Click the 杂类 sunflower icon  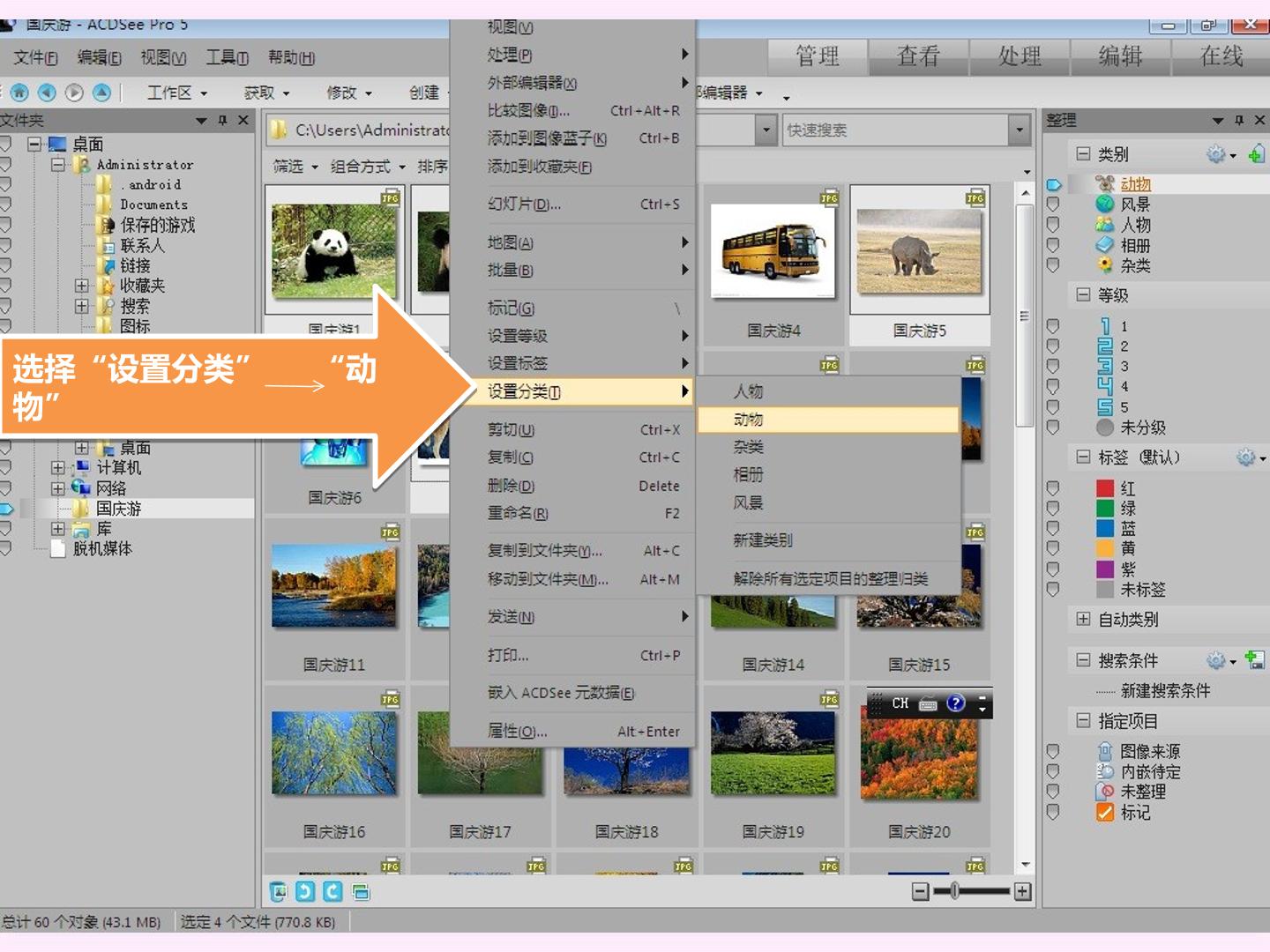tap(1105, 264)
